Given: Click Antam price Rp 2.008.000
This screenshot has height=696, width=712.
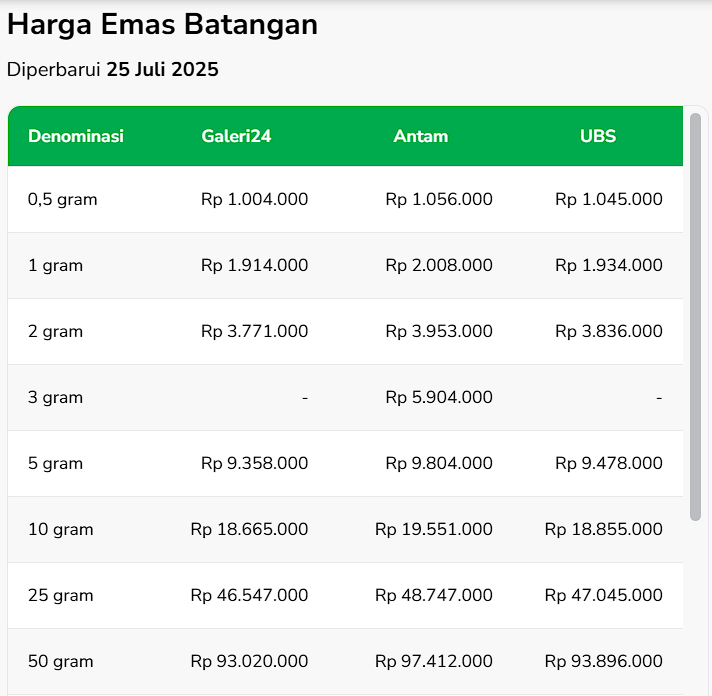Looking at the screenshot, I should click(439, 265).
